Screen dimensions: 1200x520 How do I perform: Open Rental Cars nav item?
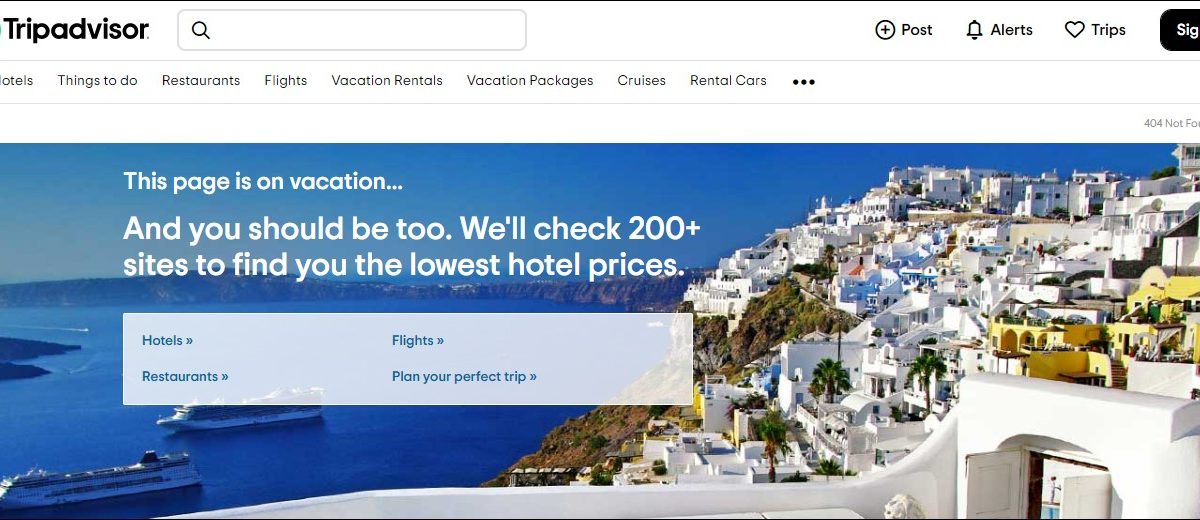tap(728, 81)
